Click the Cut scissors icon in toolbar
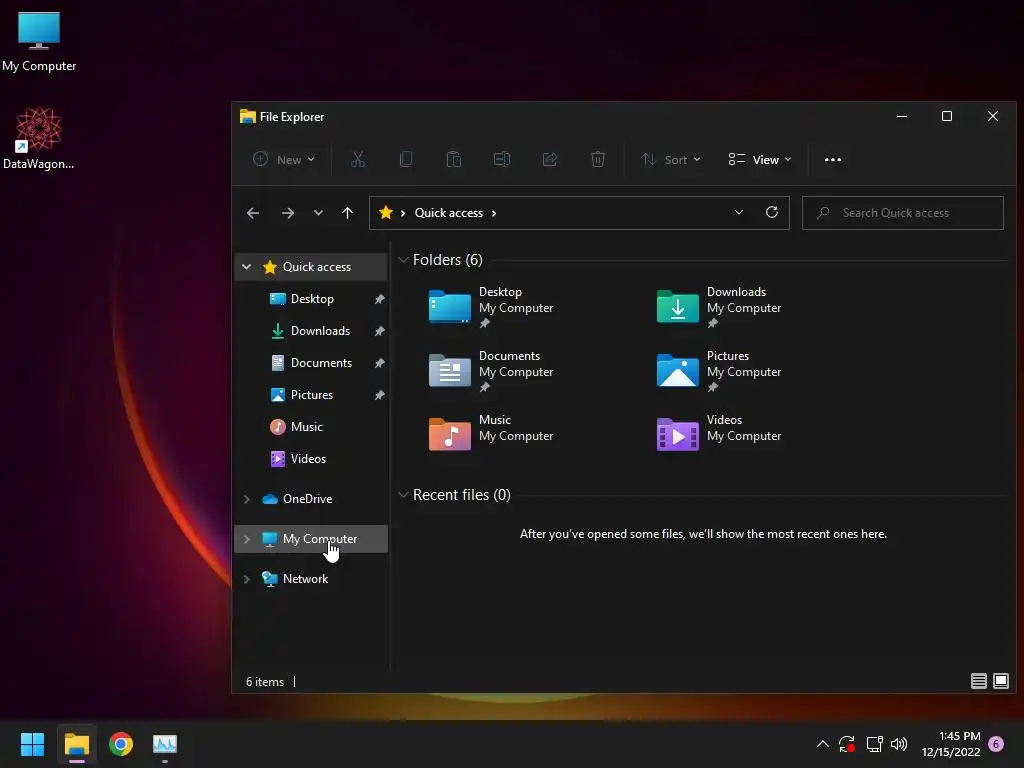 tap(358, 159)
